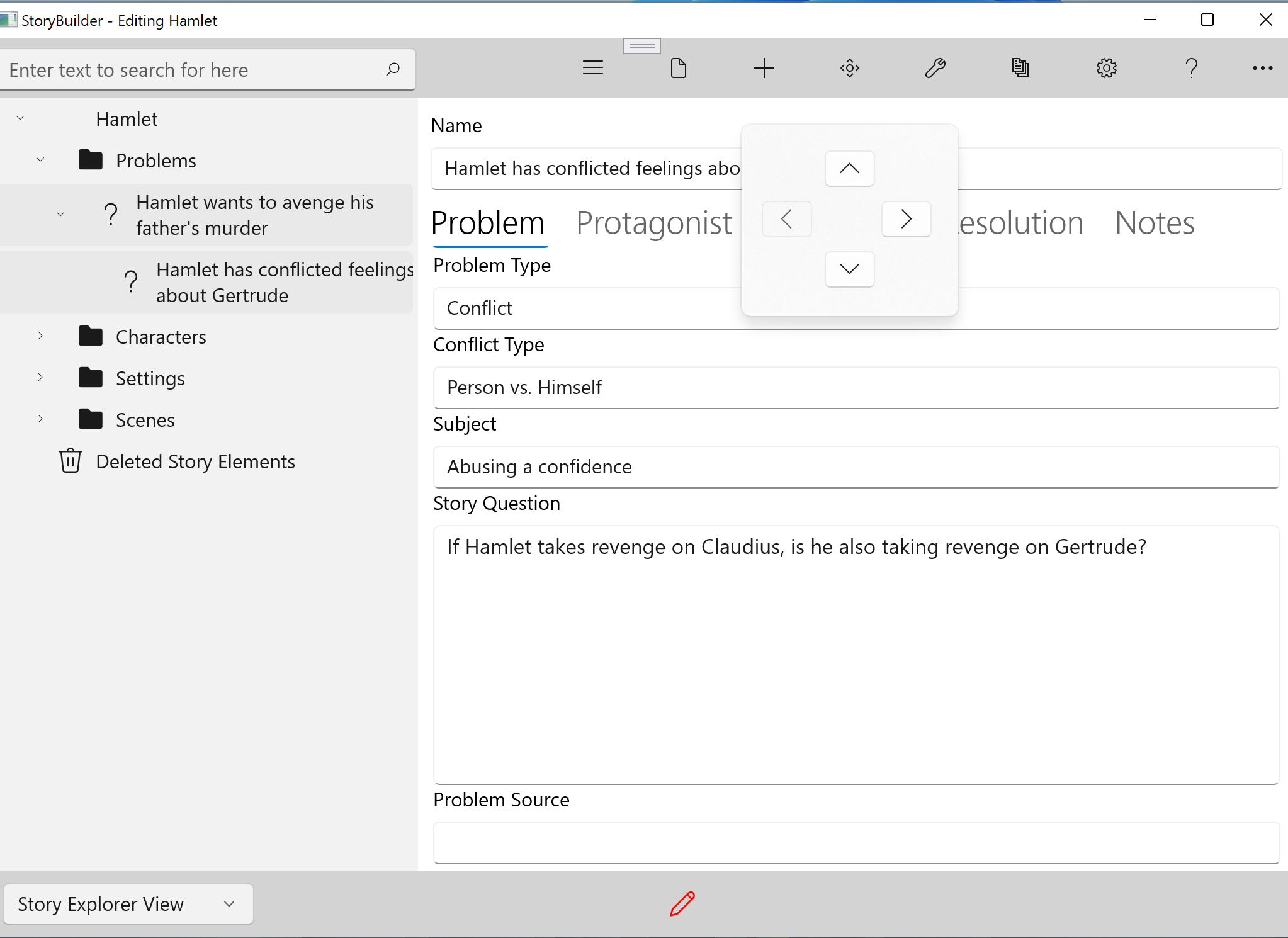Move element up using the up arrow button
This screenshot has height=938, width=1288.
849,169
